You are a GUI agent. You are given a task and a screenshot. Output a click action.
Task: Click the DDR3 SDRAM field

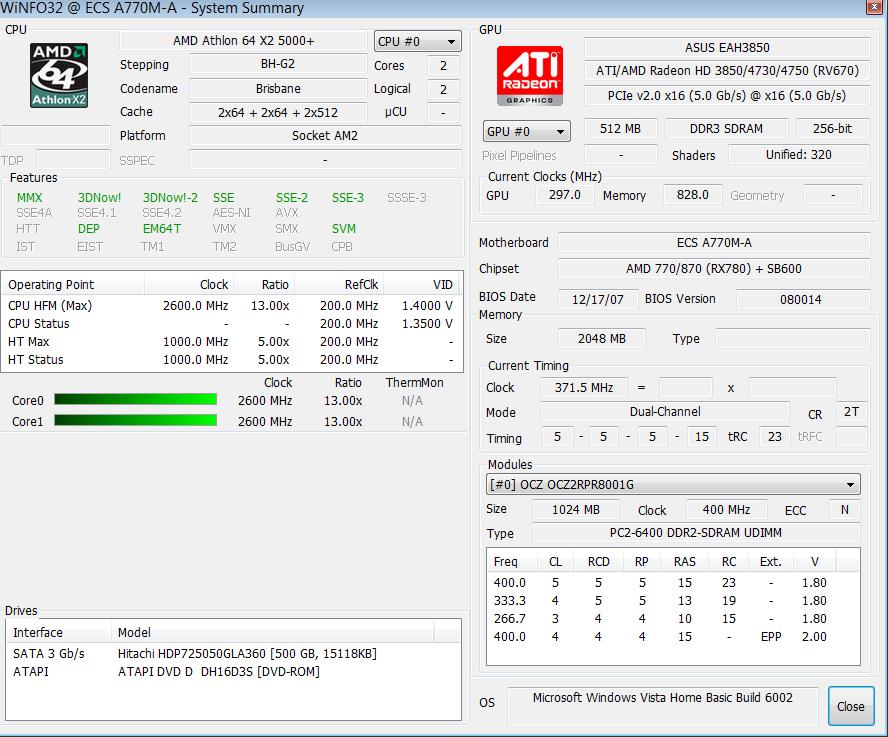click(726, 129)
